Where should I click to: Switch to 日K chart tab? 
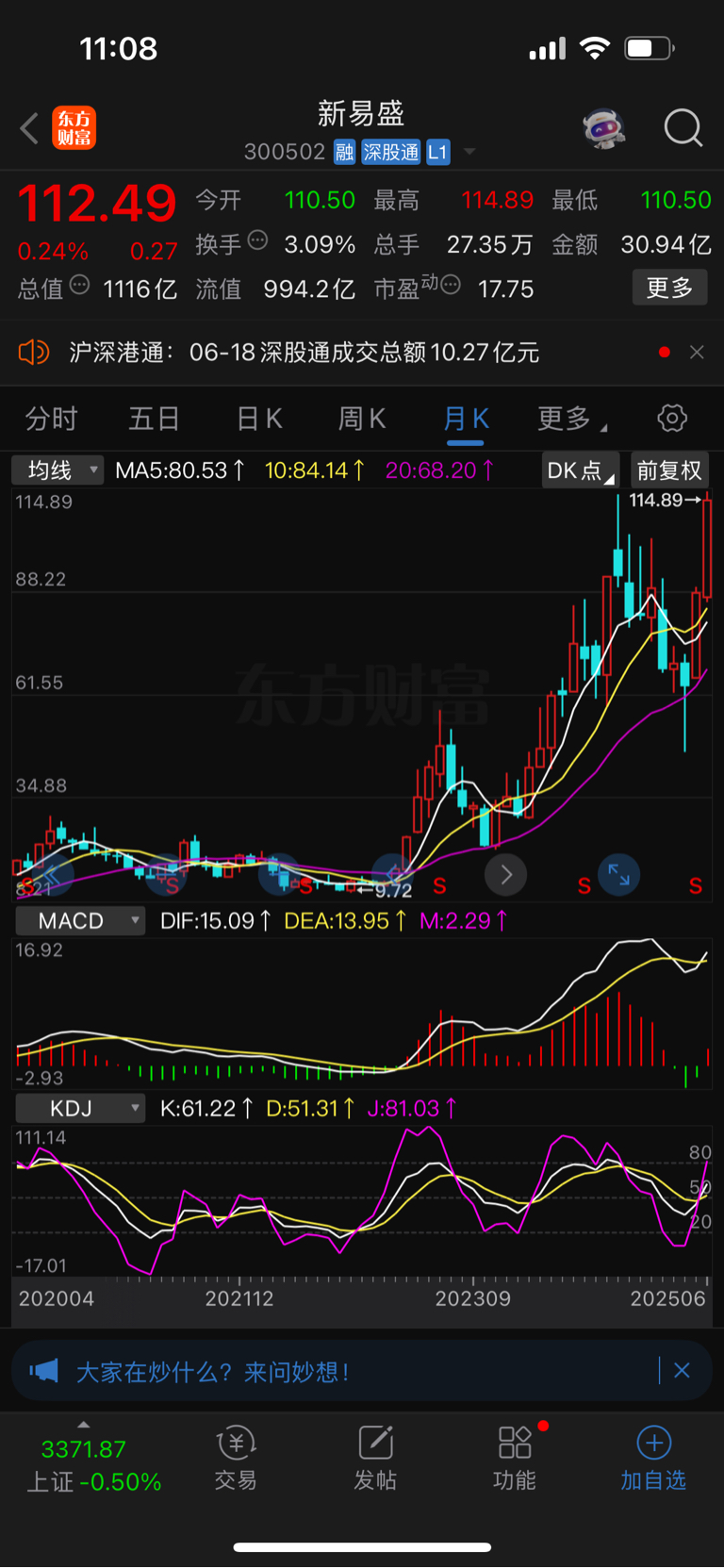pyautogui.click(x=259, y=419)
